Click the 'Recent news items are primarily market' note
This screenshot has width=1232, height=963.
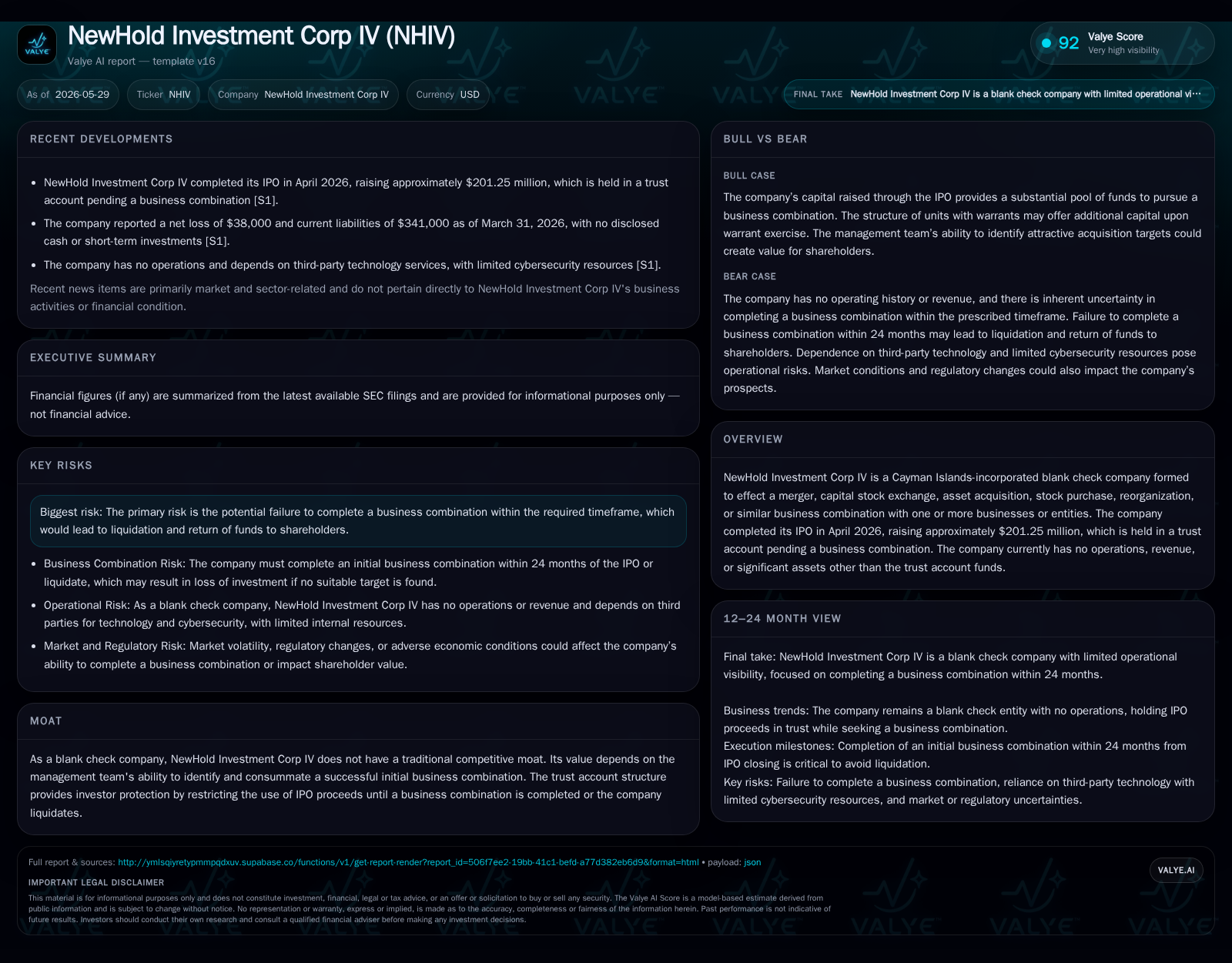pos(355,298)
